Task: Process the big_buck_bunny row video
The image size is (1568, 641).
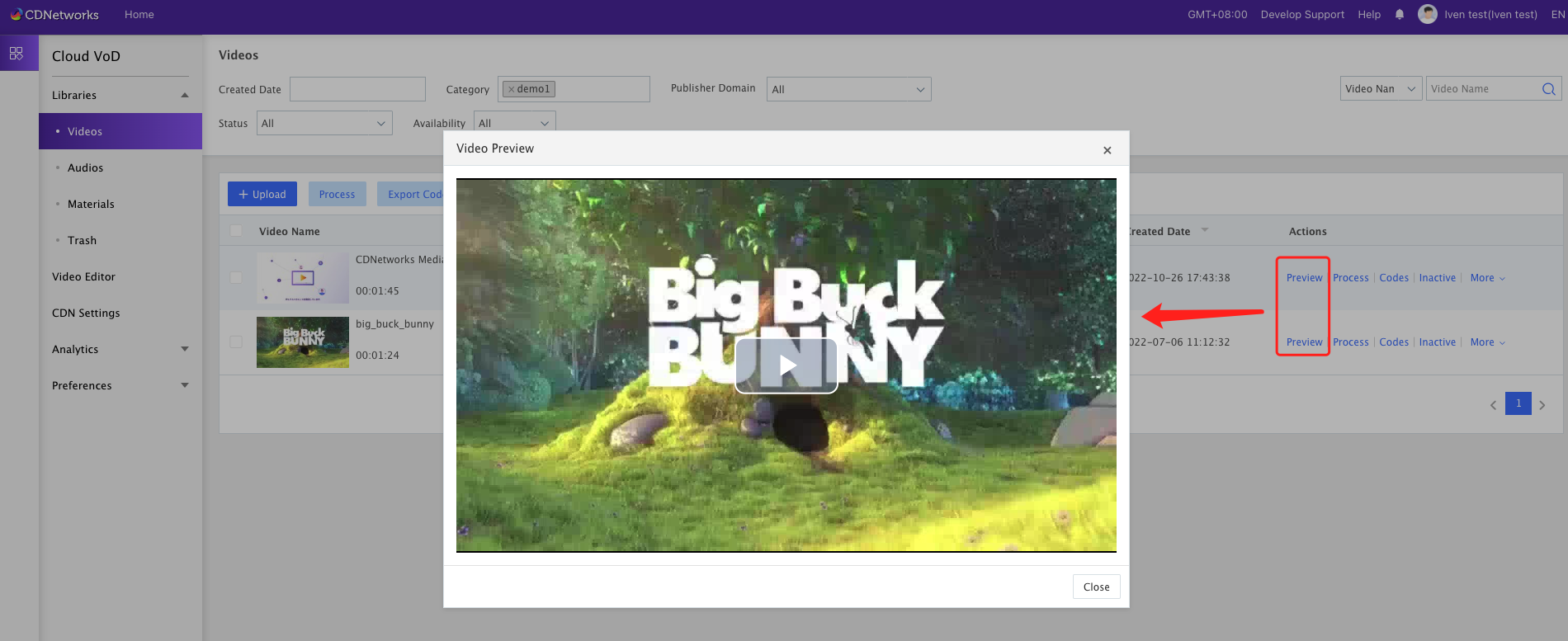Action: pos(1350,342)
